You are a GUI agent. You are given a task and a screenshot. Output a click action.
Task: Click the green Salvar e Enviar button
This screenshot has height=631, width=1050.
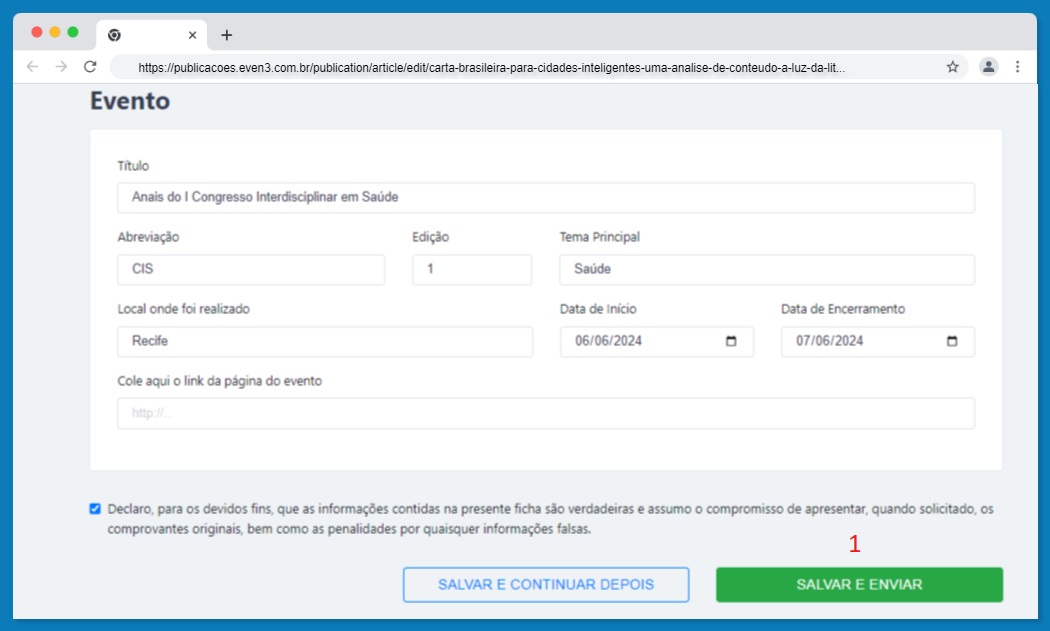tap(859, 585)
